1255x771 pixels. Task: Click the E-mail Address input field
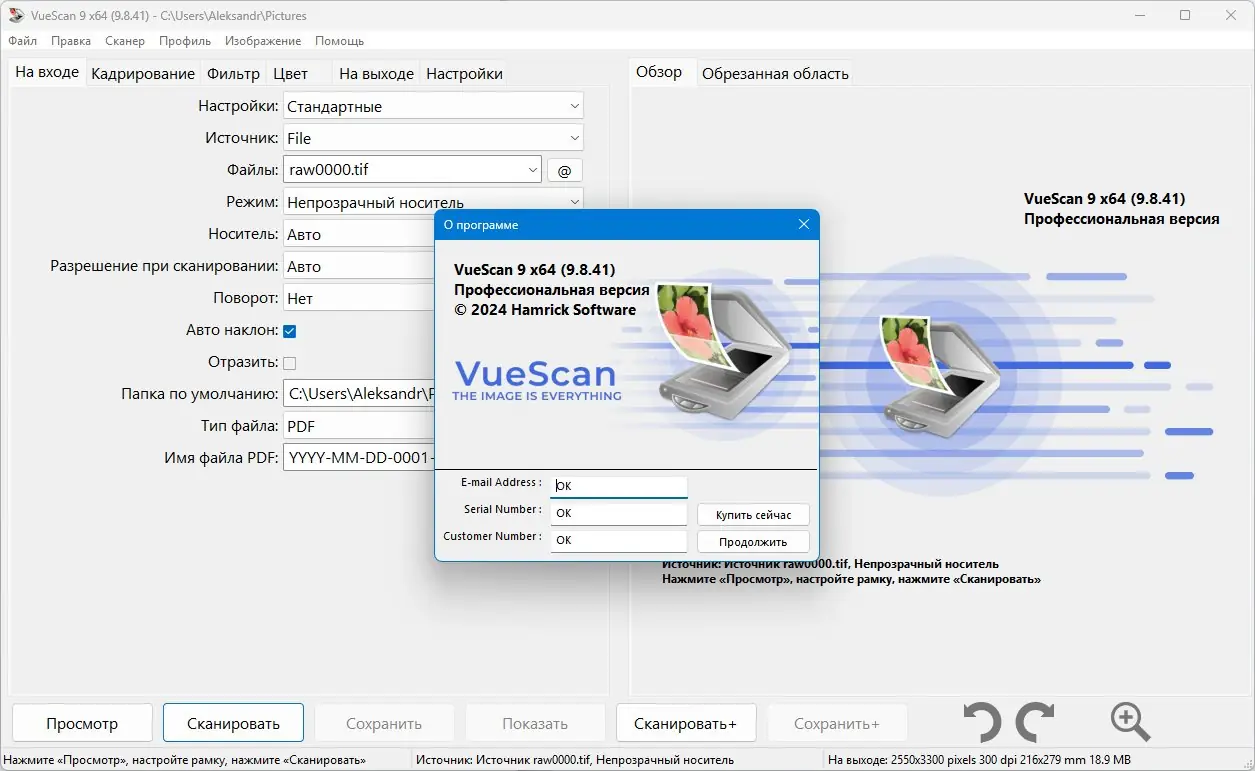619,486
